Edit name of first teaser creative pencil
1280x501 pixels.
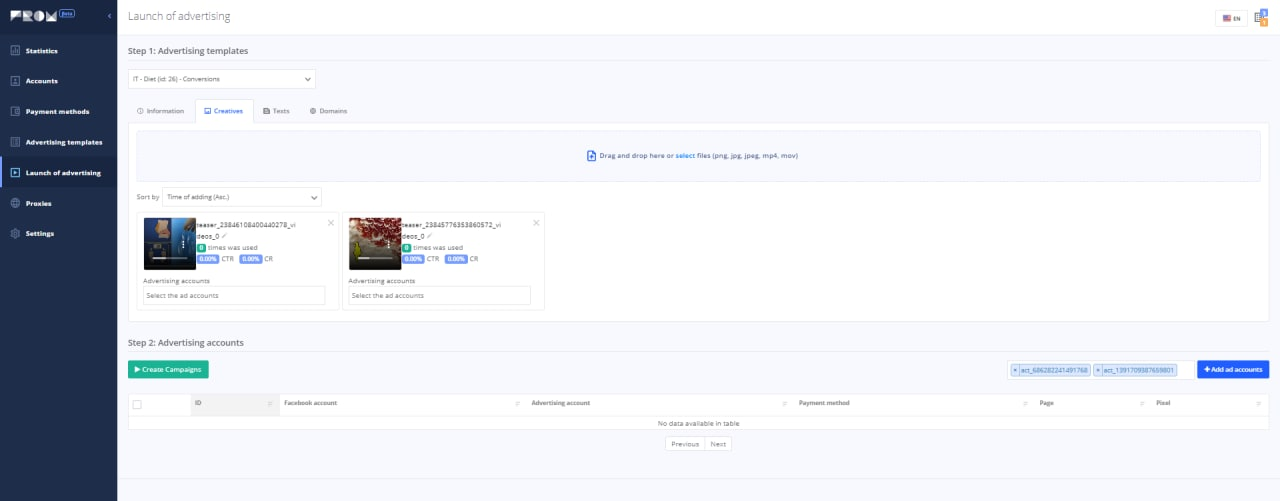224,236
